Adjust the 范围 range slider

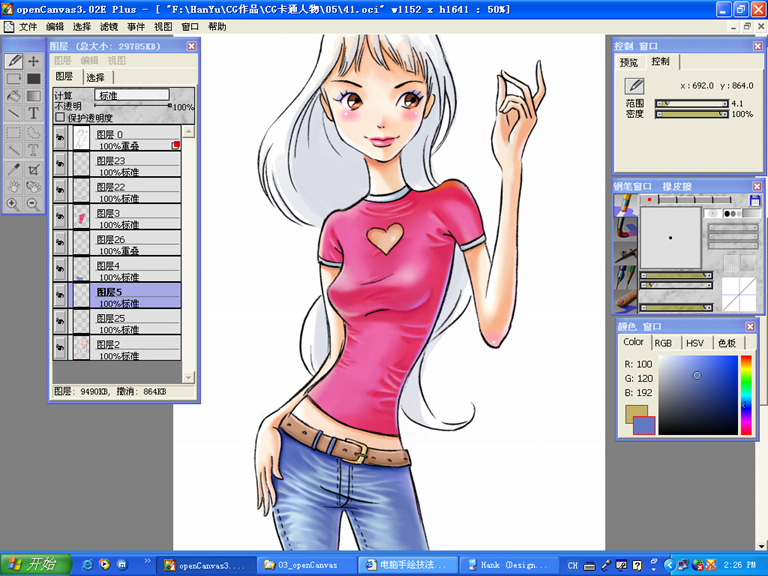pyautogui.click(x=692, y=103)
